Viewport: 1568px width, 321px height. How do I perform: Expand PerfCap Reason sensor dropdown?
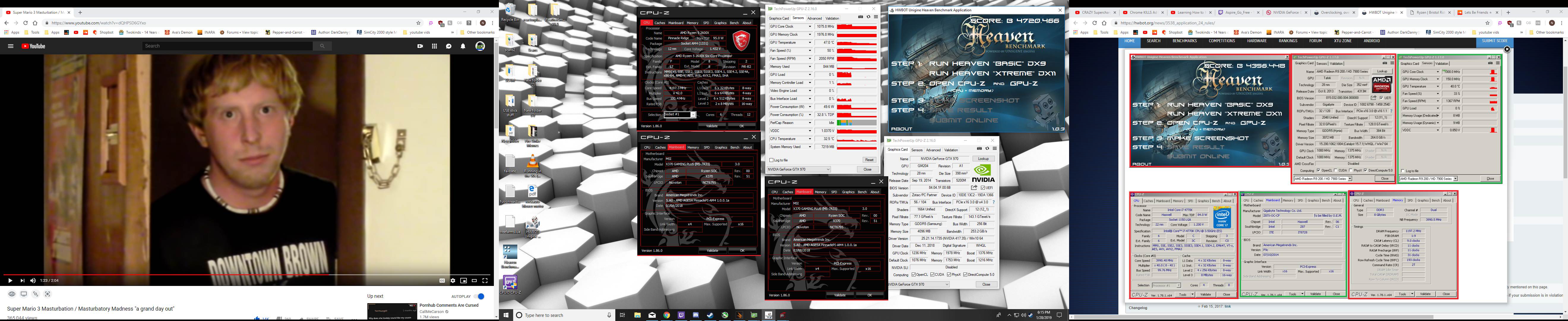(810, 123)
